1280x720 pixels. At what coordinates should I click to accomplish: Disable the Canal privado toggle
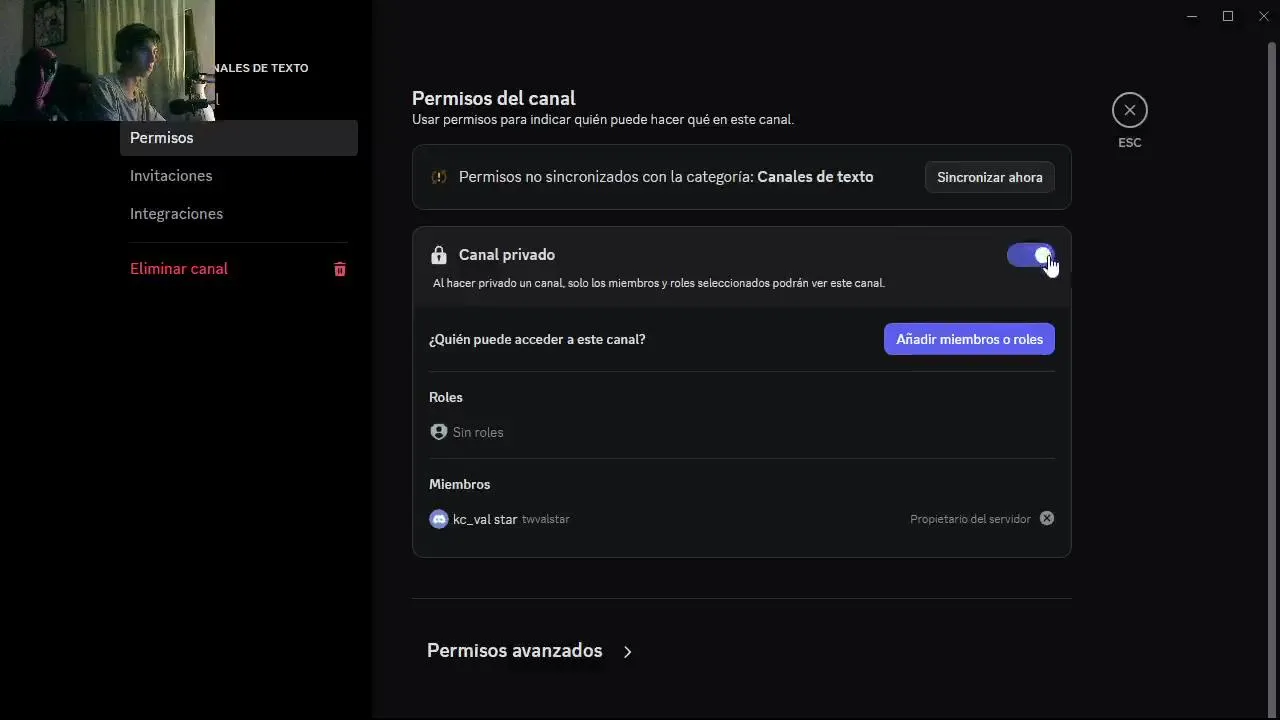pyautogui.click(x=1030, y=255)
